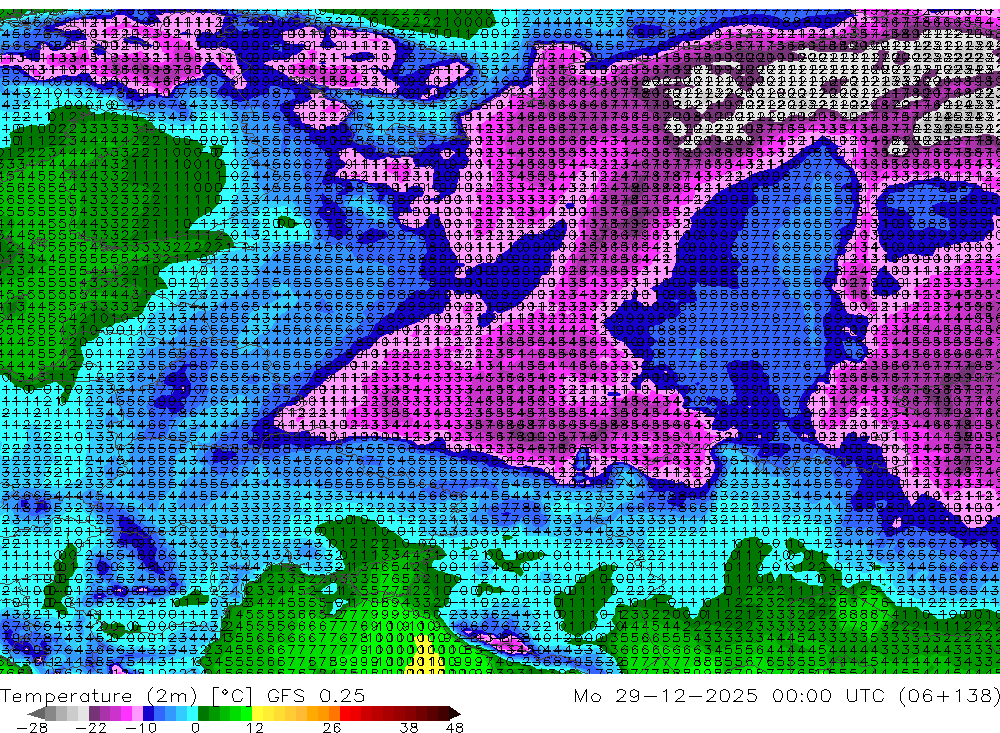Image resolution: width=1000 pixels, height=733 pixels.
Task: Click the Mo 29-12-2025 date text
Action: pyautogui.click(x=666, y=695)
